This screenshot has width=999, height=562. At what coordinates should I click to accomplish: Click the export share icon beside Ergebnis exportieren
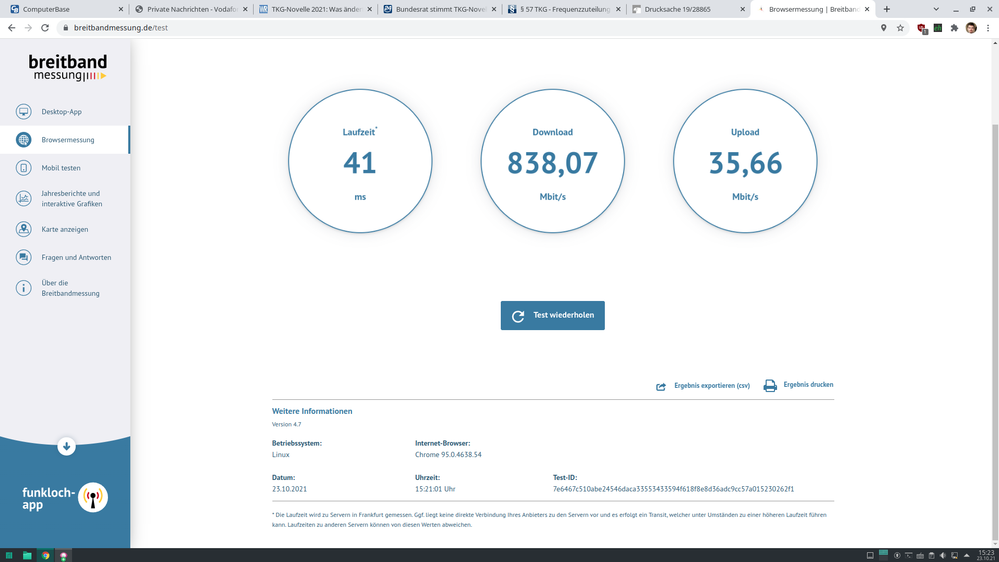[x=661, y=386]
